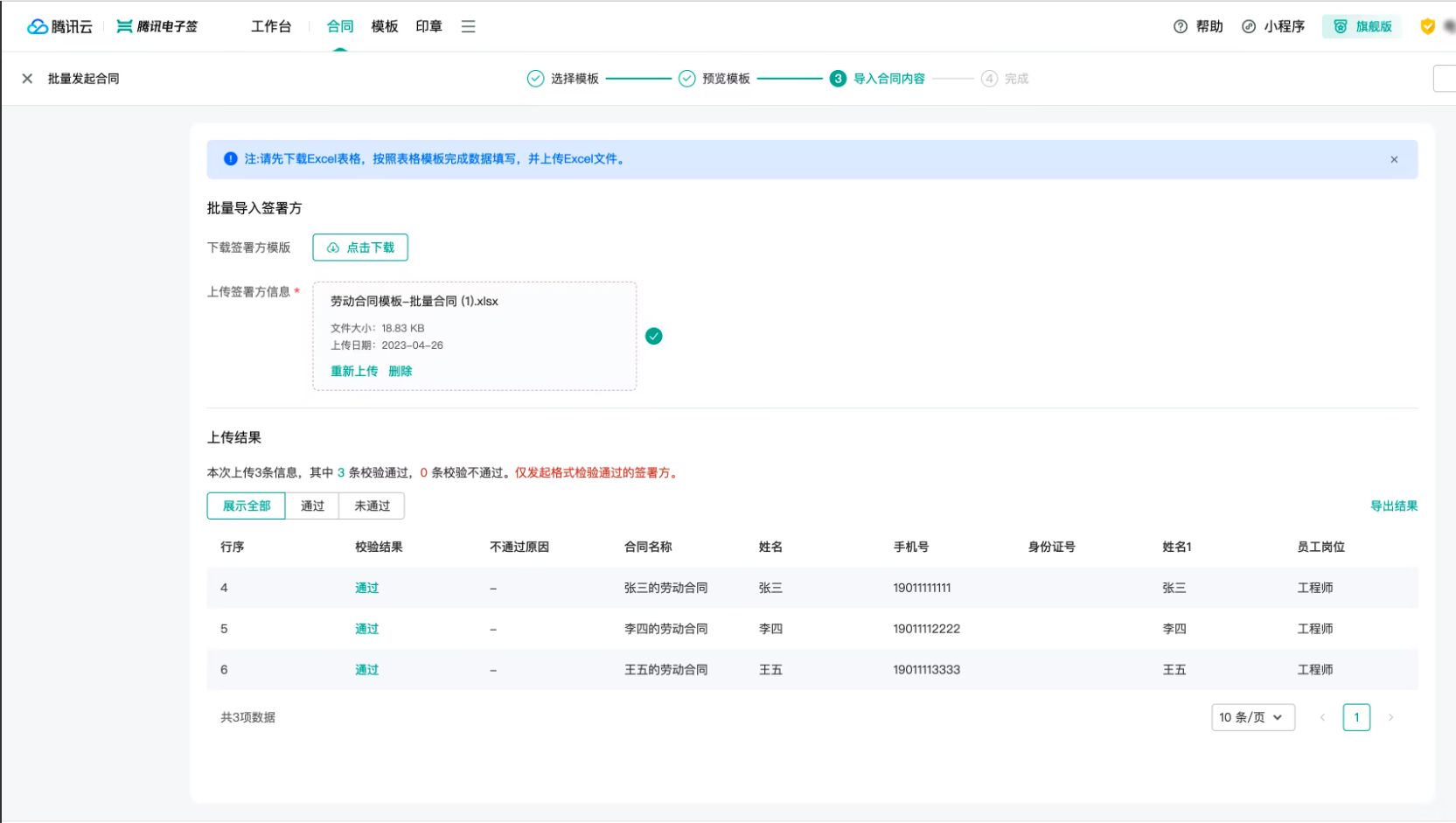Open the 印章 tab
This screenshot has width=1456, height=823.
pos(429,26)
